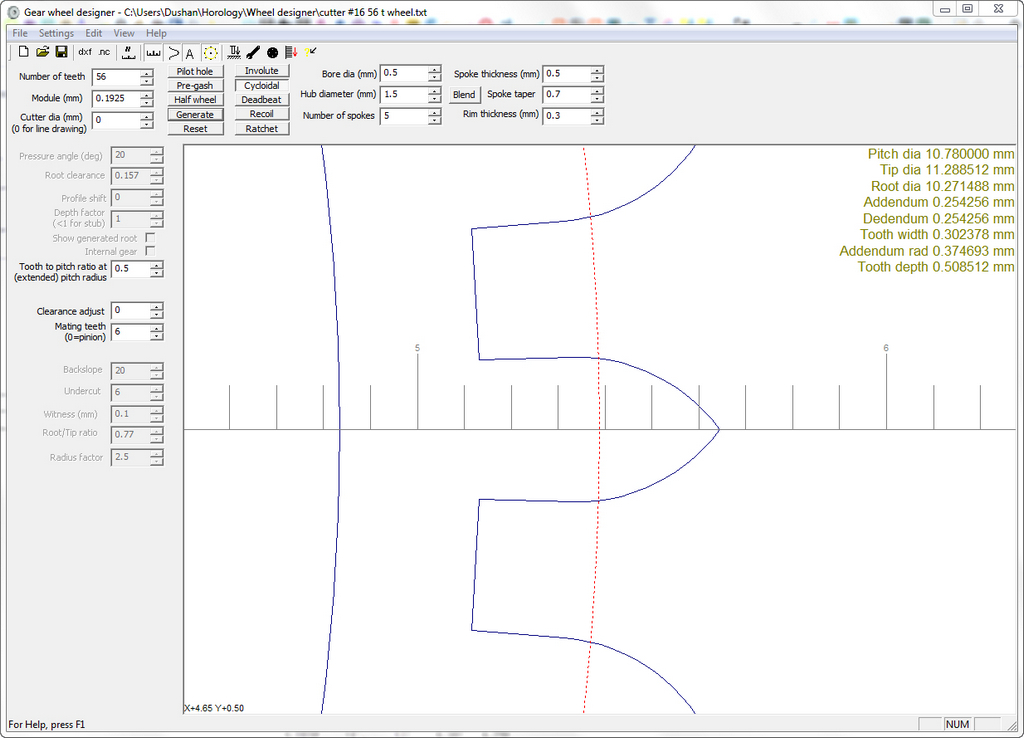Screen dimensions: 1024x738
Task: Select the Cycloidal tooth profile button
Action: [262, 86]
